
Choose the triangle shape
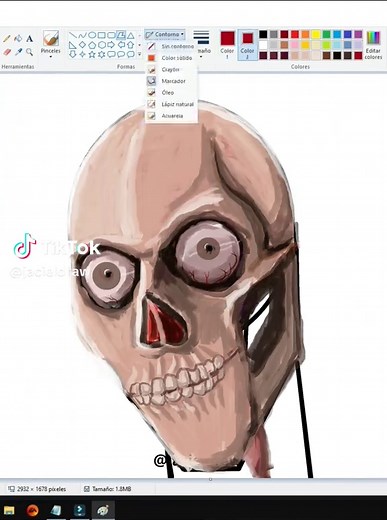coord(131,35)
